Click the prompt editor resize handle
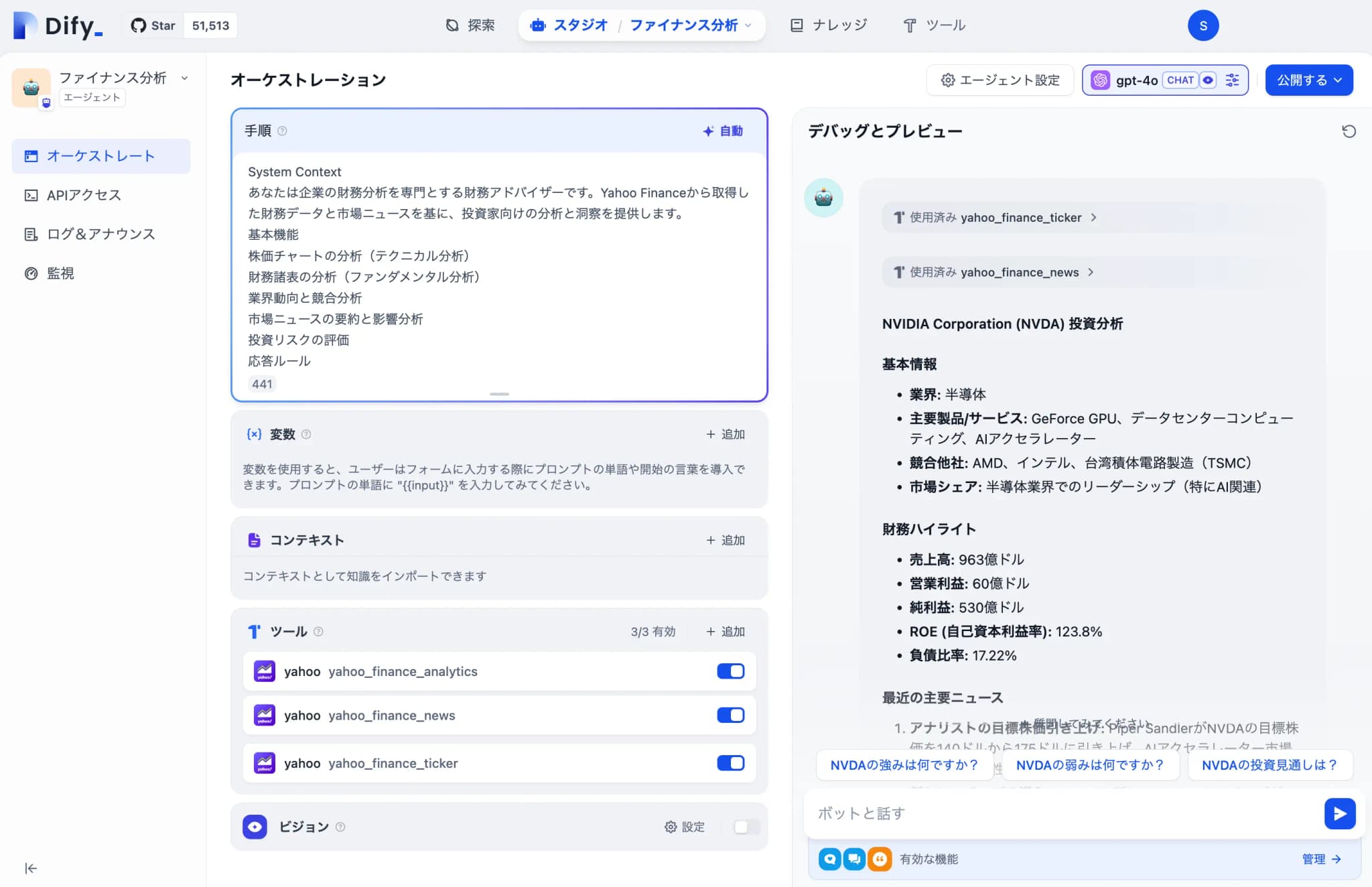Image resolution: width=1372 pixels, height=887 pixels. (x=499, y=394)
